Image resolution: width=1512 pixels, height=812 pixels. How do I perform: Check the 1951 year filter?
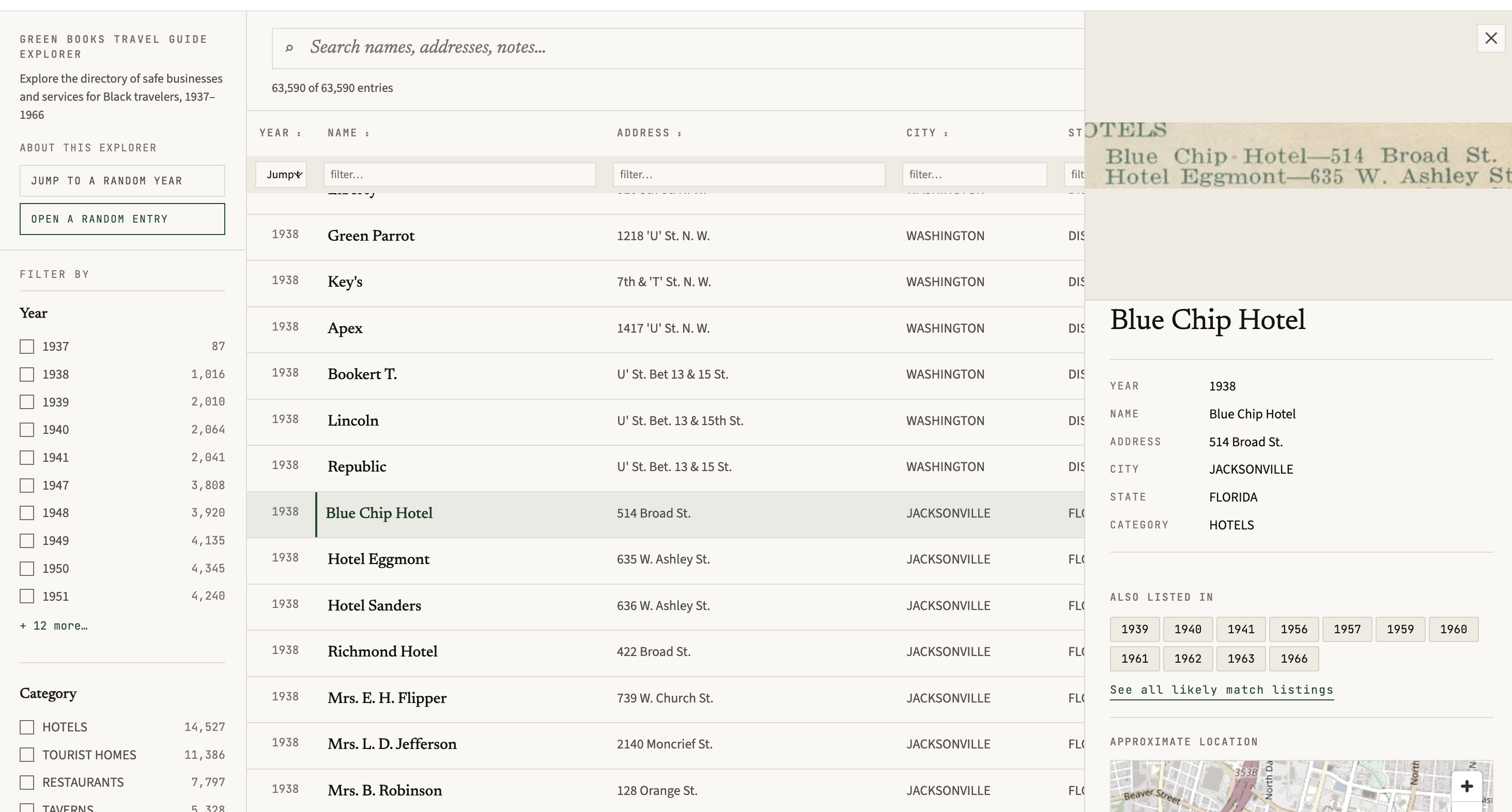coord(27,597)
